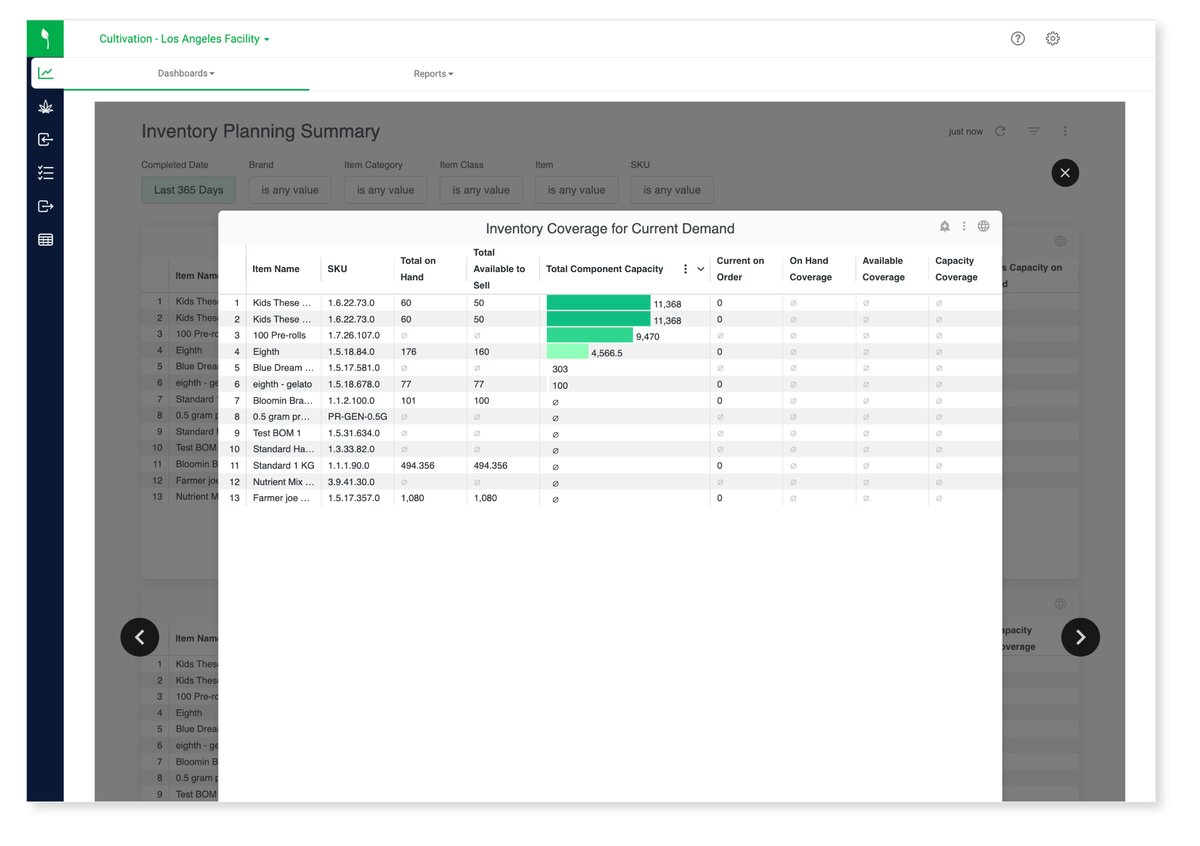Viewport: 1200px width, 846px height.
Task: Open the dashboard filters icon
Action: pos(1032,130)
